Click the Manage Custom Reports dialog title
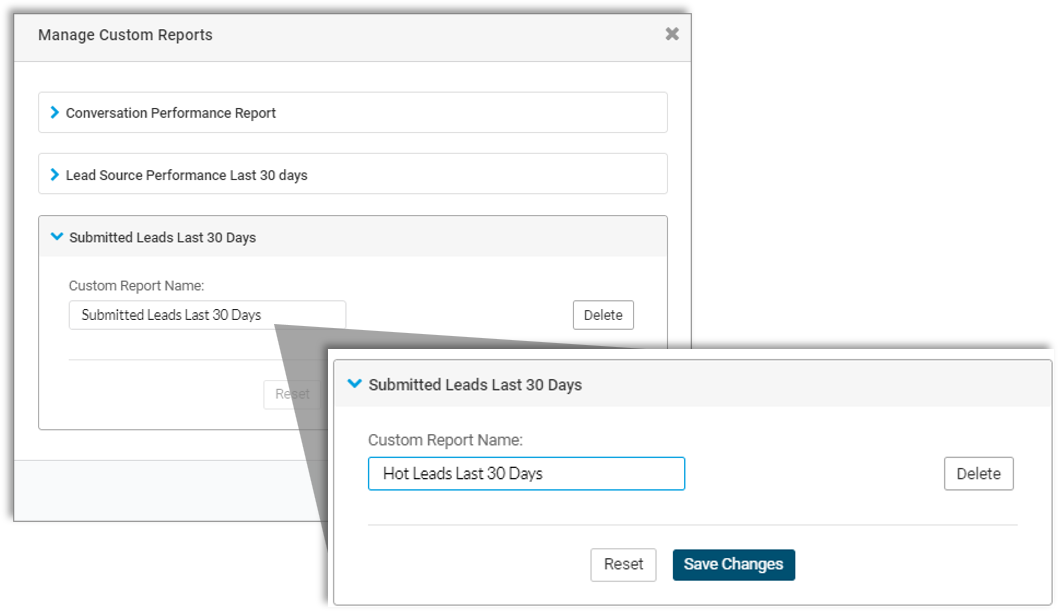 pyautogui.click(x=125, y=35)
